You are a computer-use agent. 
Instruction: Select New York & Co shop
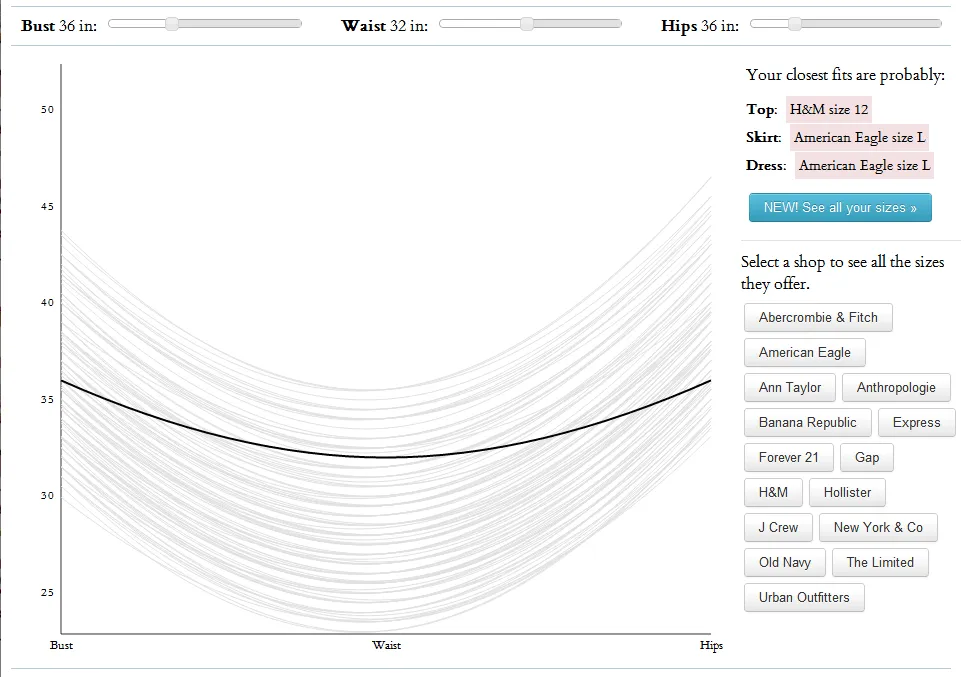click(x=878, y=528)
